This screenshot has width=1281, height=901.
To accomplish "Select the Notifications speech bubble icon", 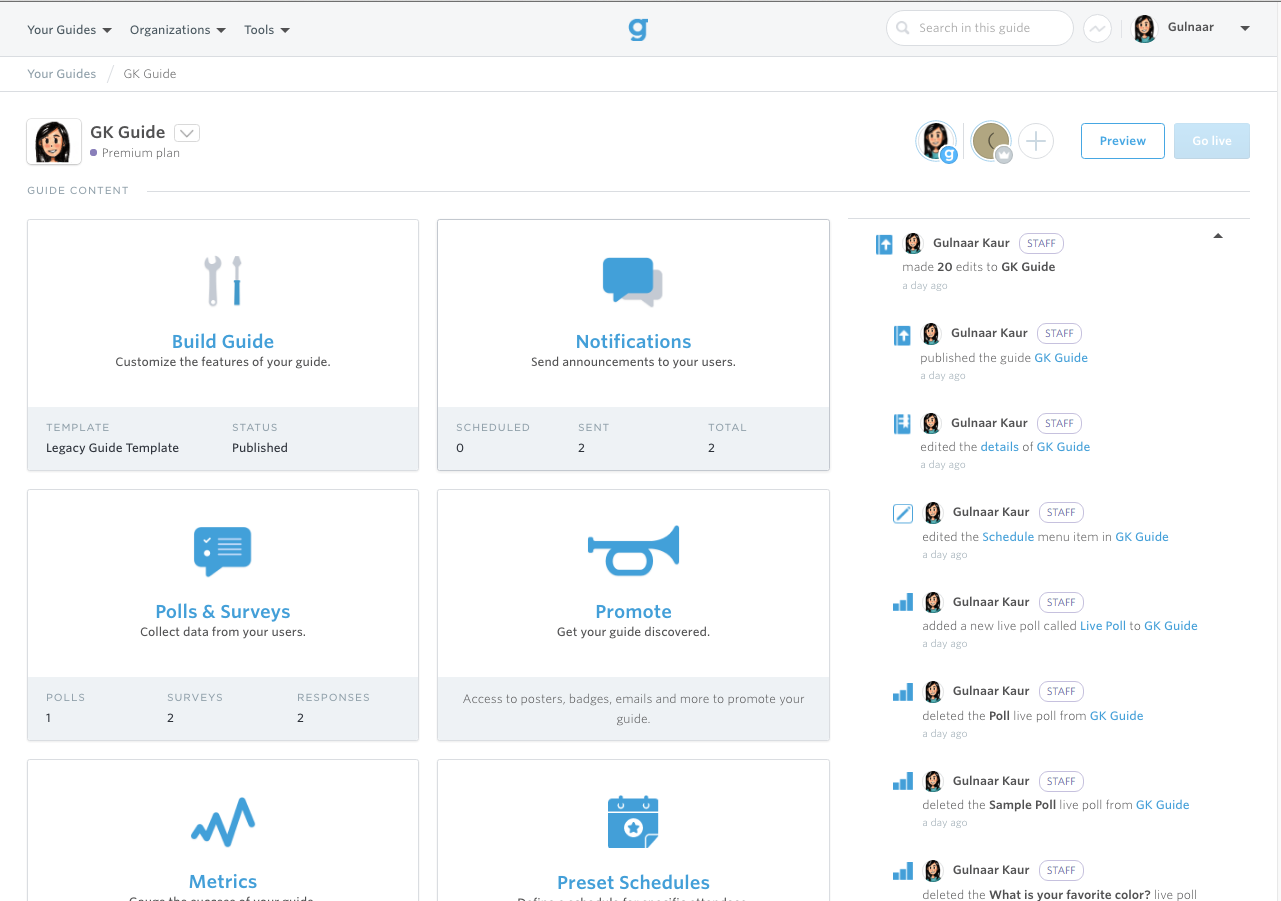I will (633, 281).
